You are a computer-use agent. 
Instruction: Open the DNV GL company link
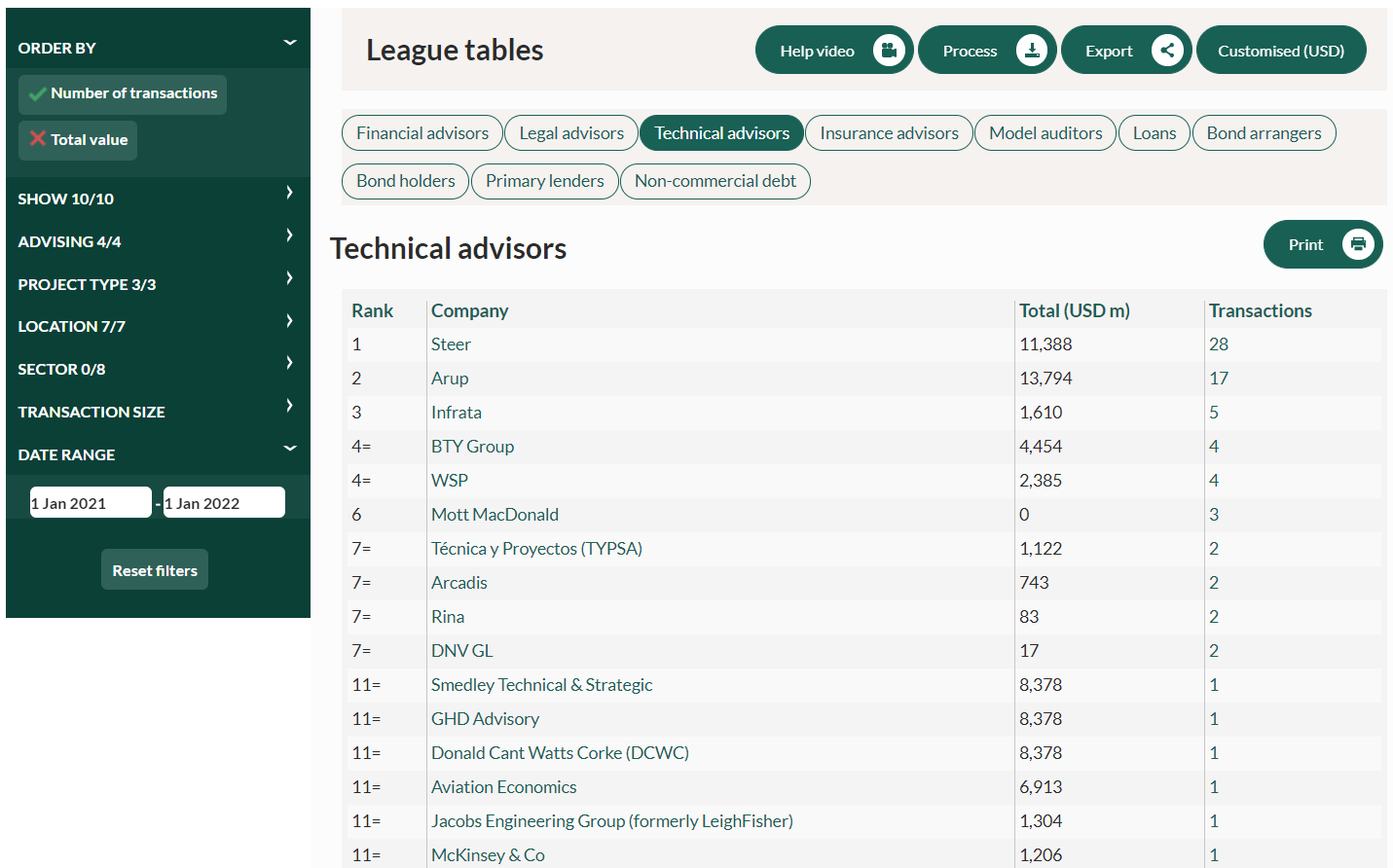pyautogui.click(x=462, y=651)
